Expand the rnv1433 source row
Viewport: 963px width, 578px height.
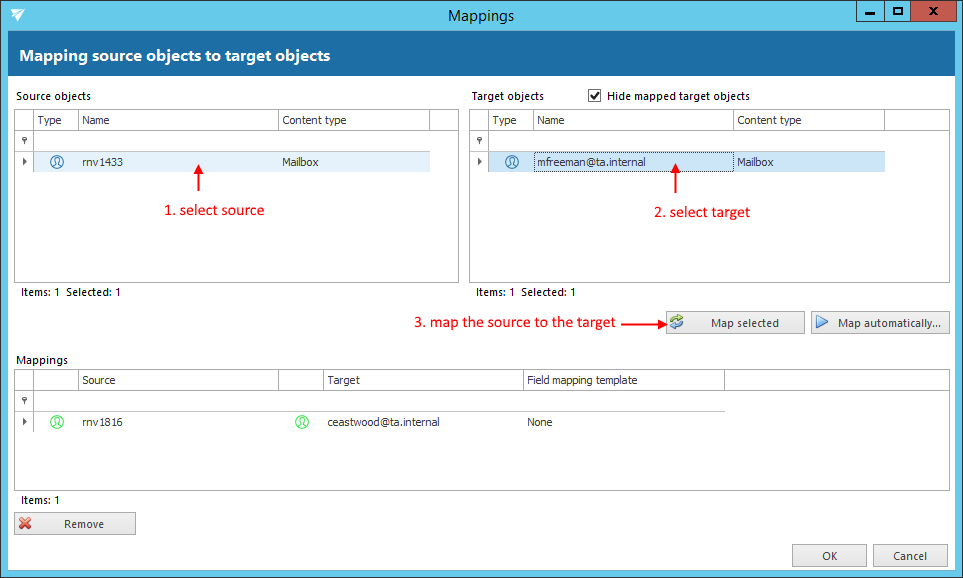coord(24,162)
